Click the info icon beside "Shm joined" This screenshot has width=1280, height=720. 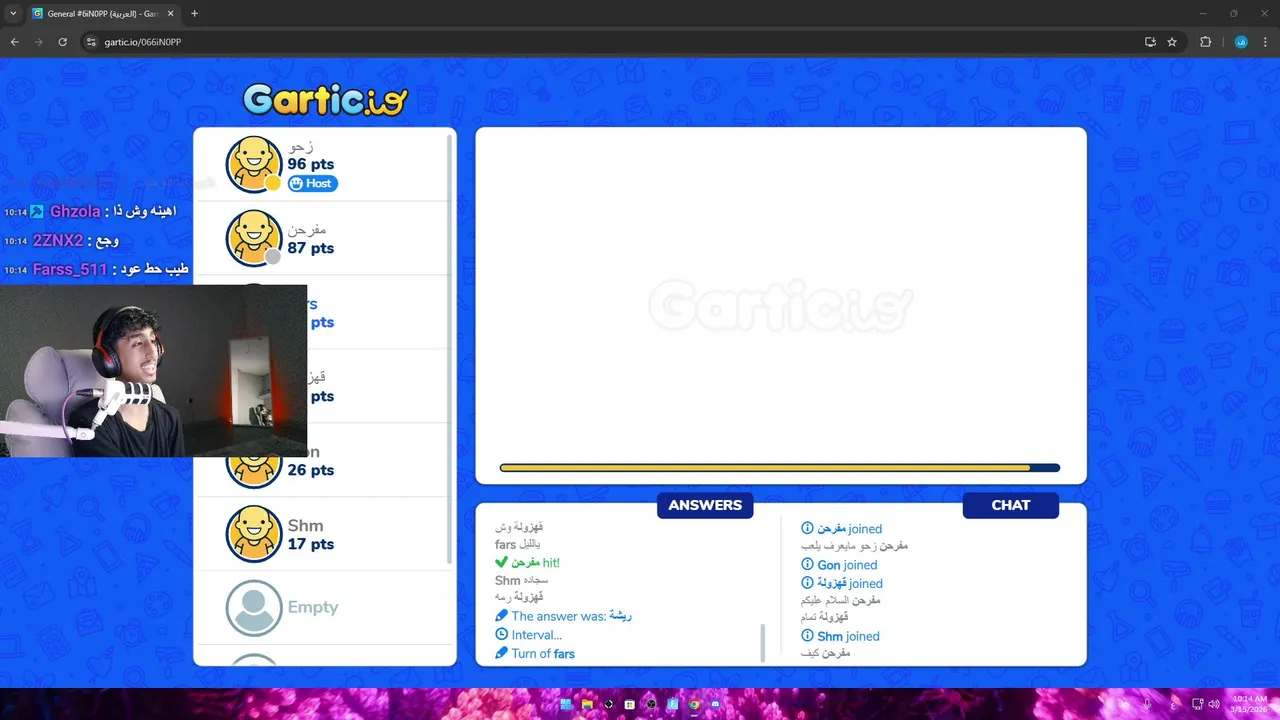(x=807, y=636)
